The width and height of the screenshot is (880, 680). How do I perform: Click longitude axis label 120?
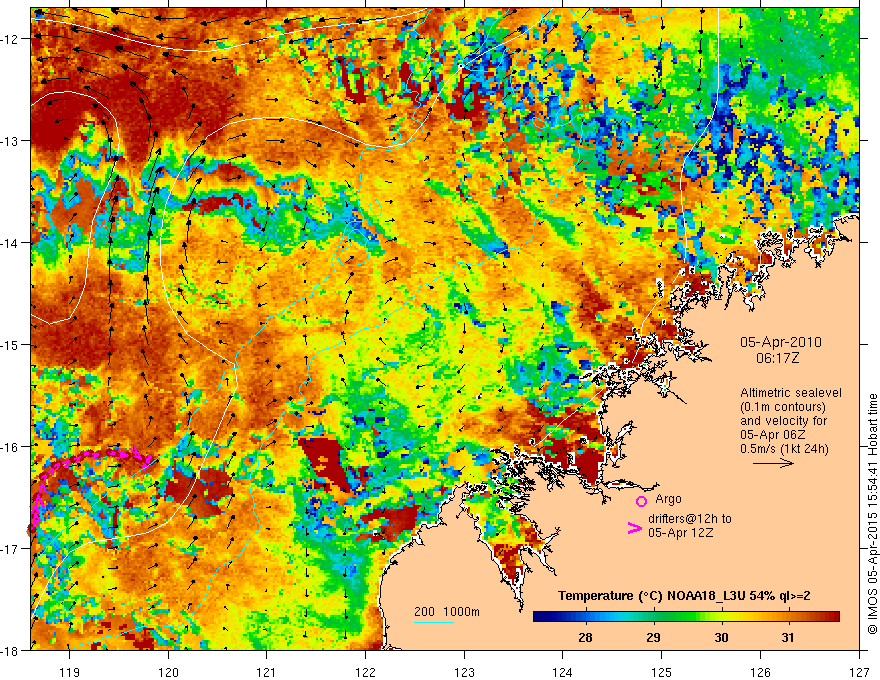point(168,672)
